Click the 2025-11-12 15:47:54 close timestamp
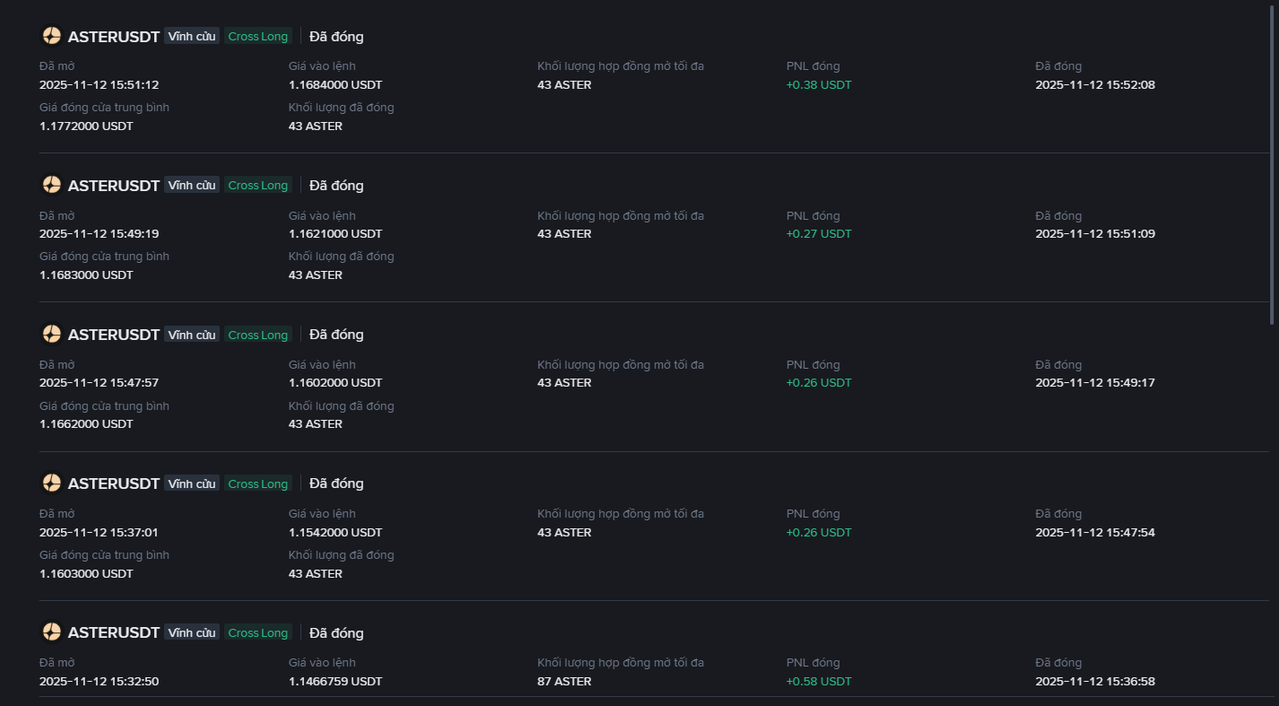The image size is (1279, 706). pos(1095,533)
